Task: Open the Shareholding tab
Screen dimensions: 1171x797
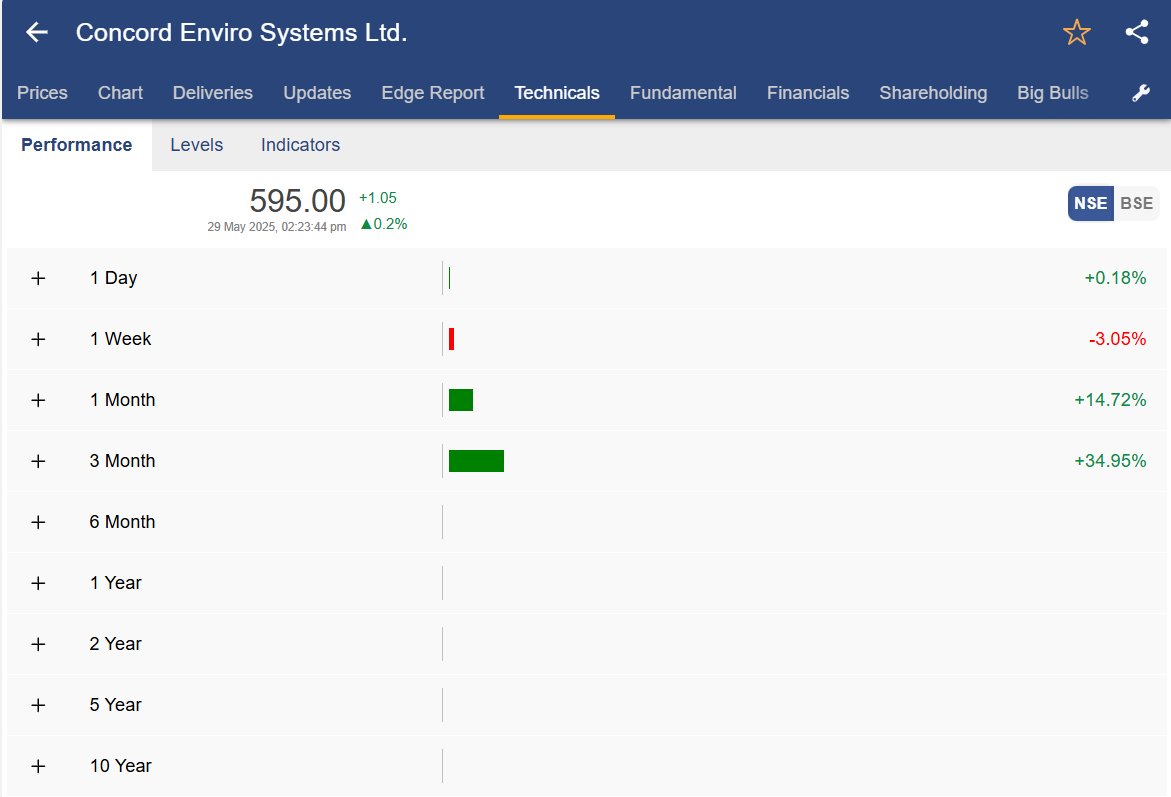Action: coord(933,93)
